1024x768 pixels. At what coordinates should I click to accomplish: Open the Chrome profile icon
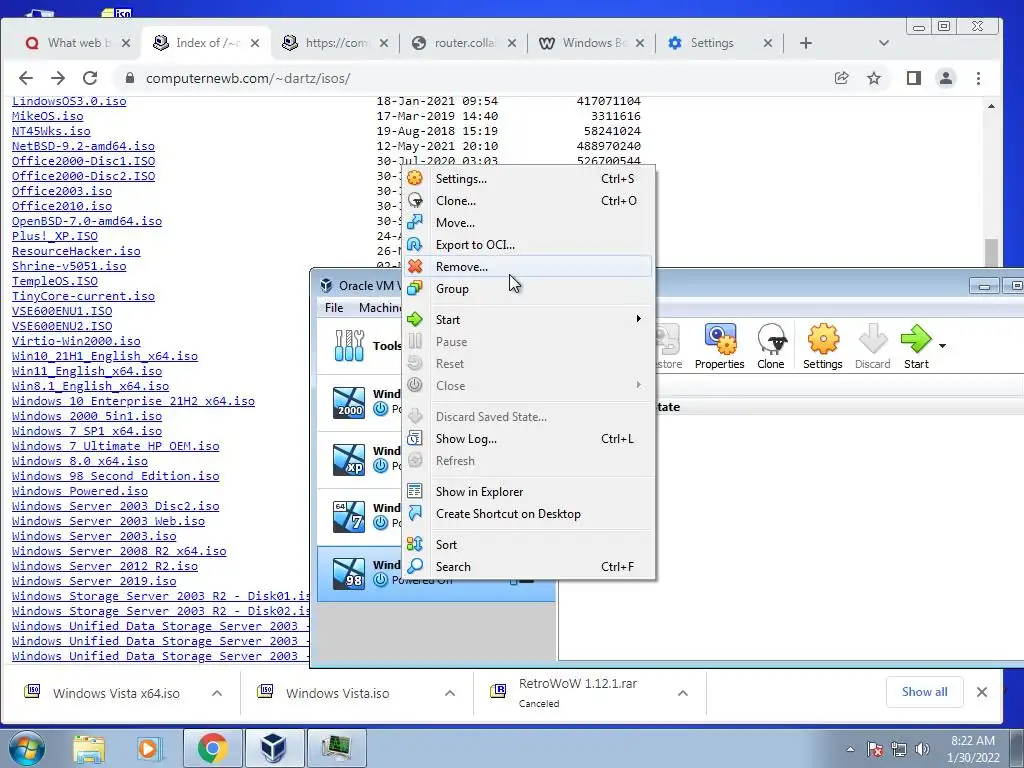[946, 78]
